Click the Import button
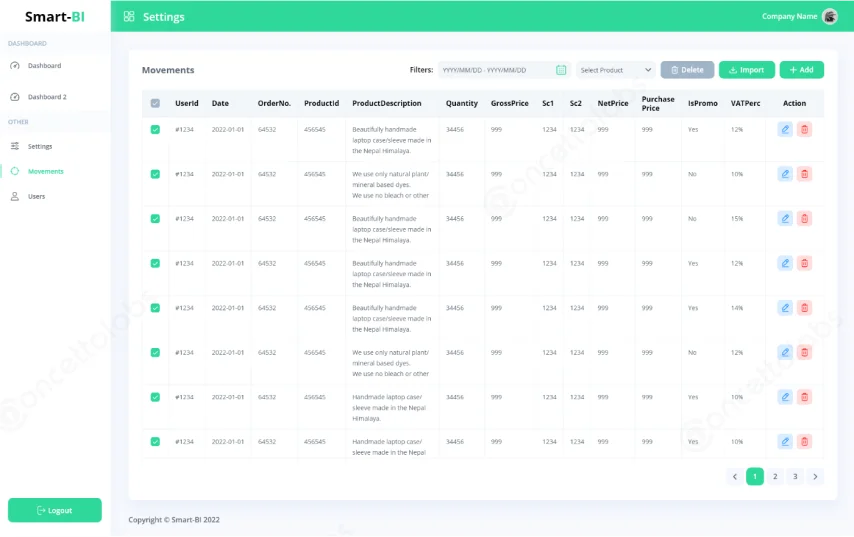This screenshot has height=537, width=854. (746, 70)
